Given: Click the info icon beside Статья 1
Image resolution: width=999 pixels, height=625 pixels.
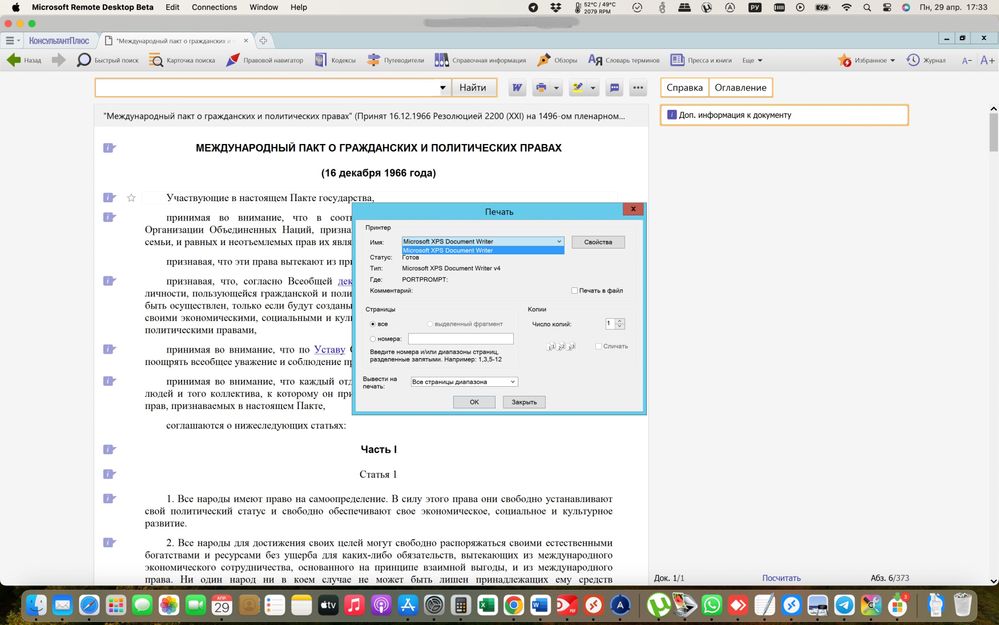Looking at the screenshot, I should 109,474.
